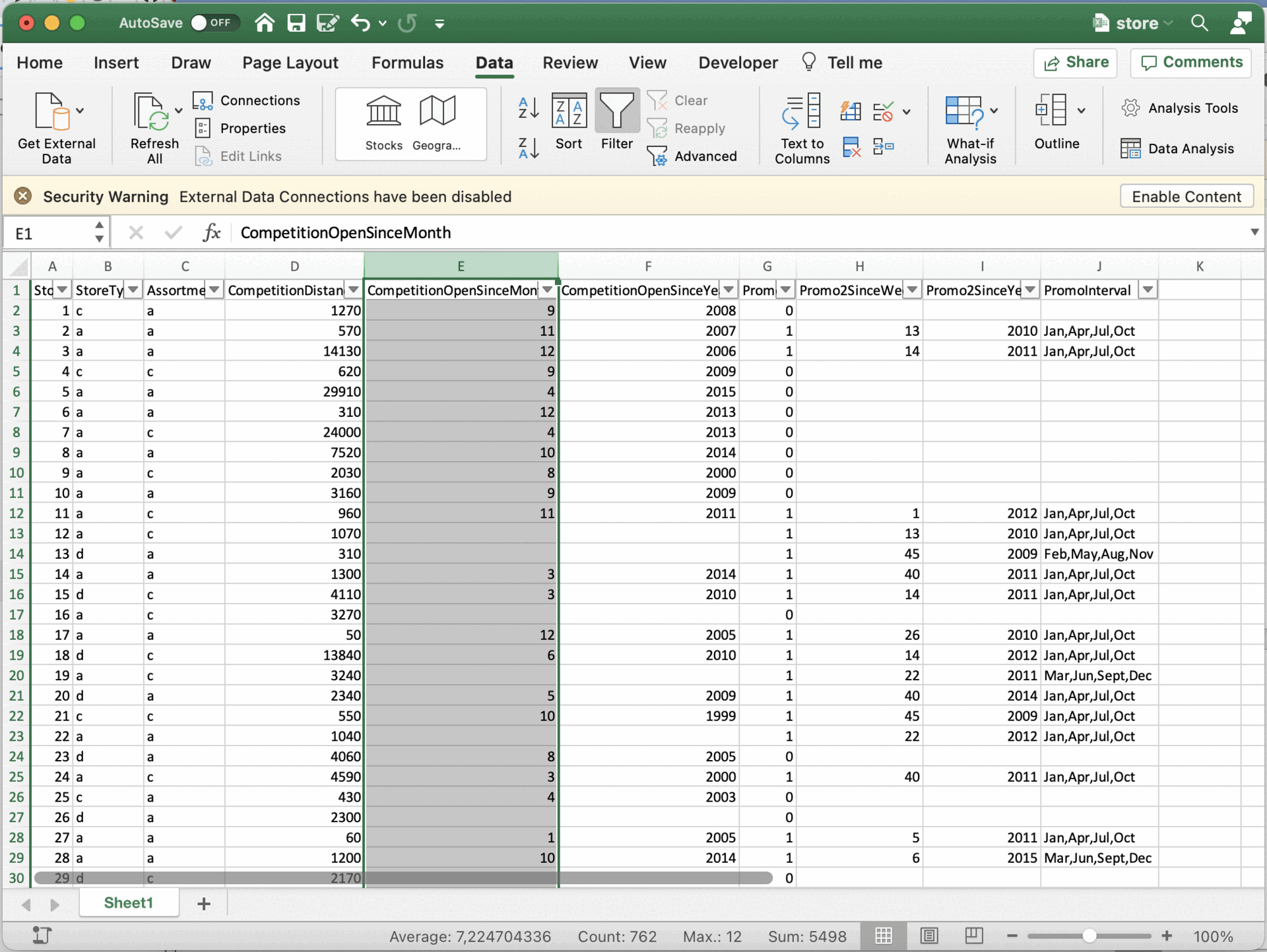Sort descending Z to A

pyautogui.click(x=529, y=148)
